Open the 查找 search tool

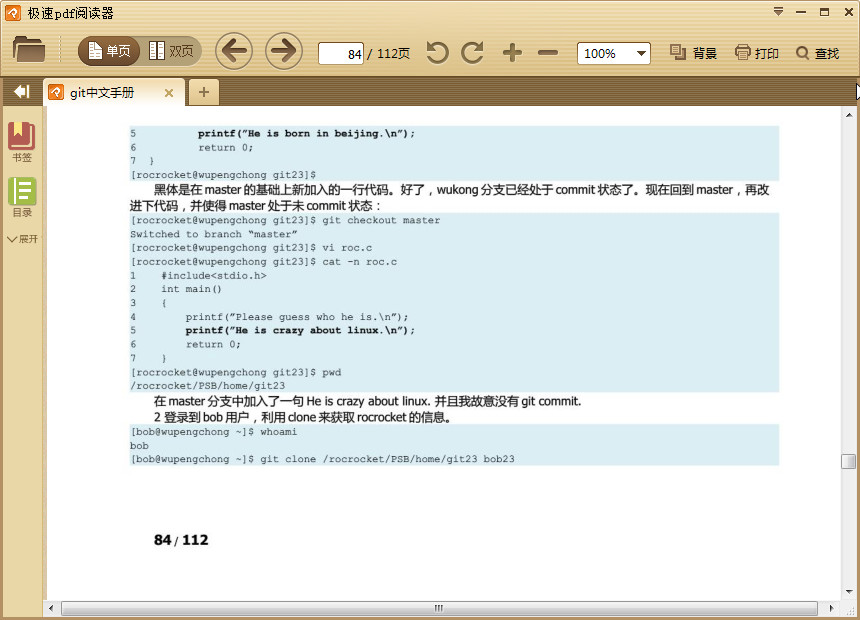[x=818, y=53]
